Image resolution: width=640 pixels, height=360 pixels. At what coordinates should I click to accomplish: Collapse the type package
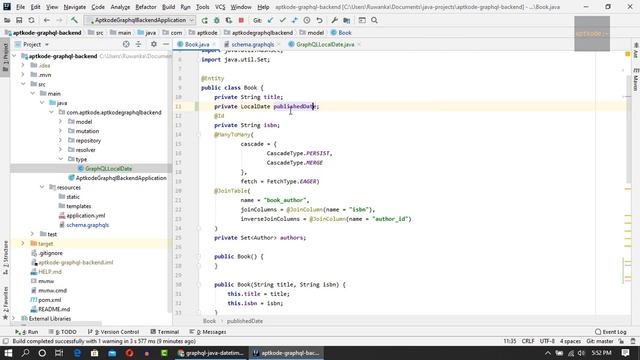(x=60, y=159)
